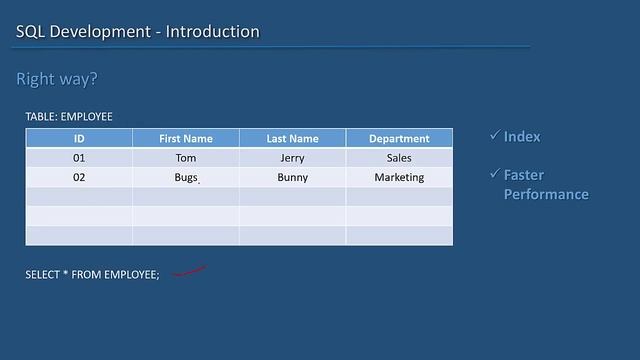Click the 'Bugs' first name cell

(x=186, y=177)
